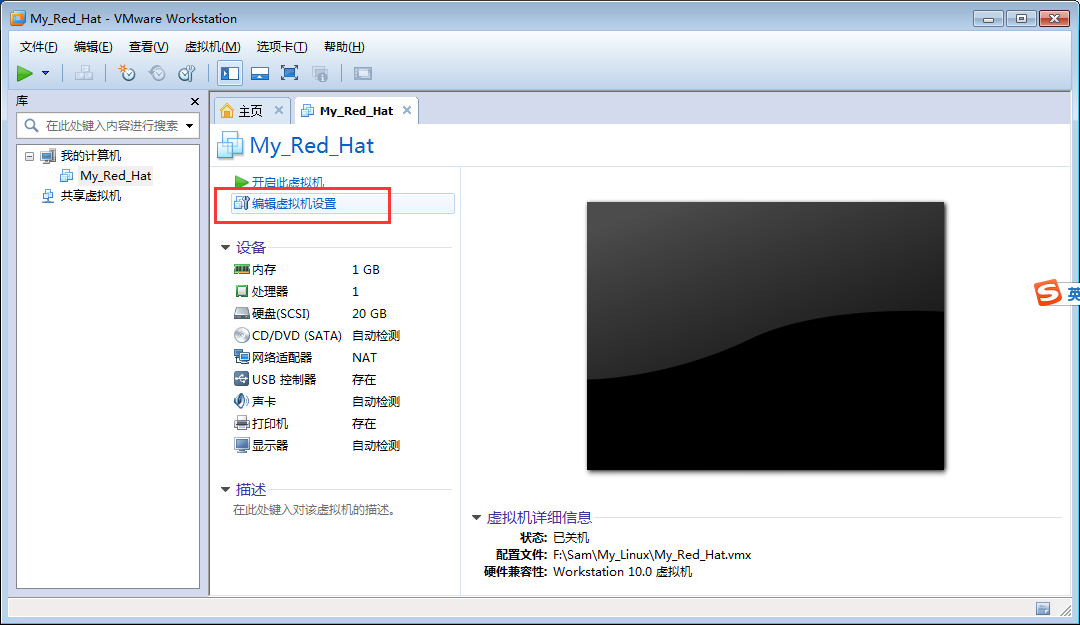Click the 声卡 sound card icon
The width and height of the screenshot is (1080, 625).
tap(241, 401)
